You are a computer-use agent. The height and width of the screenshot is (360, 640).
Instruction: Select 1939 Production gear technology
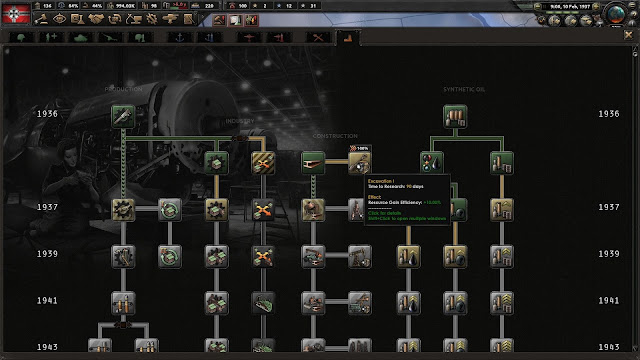123,256
